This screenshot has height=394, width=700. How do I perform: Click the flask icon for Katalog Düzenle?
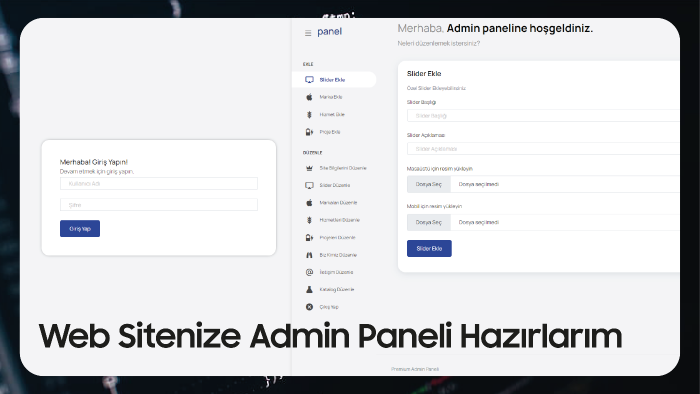click(x=309, y=290)
